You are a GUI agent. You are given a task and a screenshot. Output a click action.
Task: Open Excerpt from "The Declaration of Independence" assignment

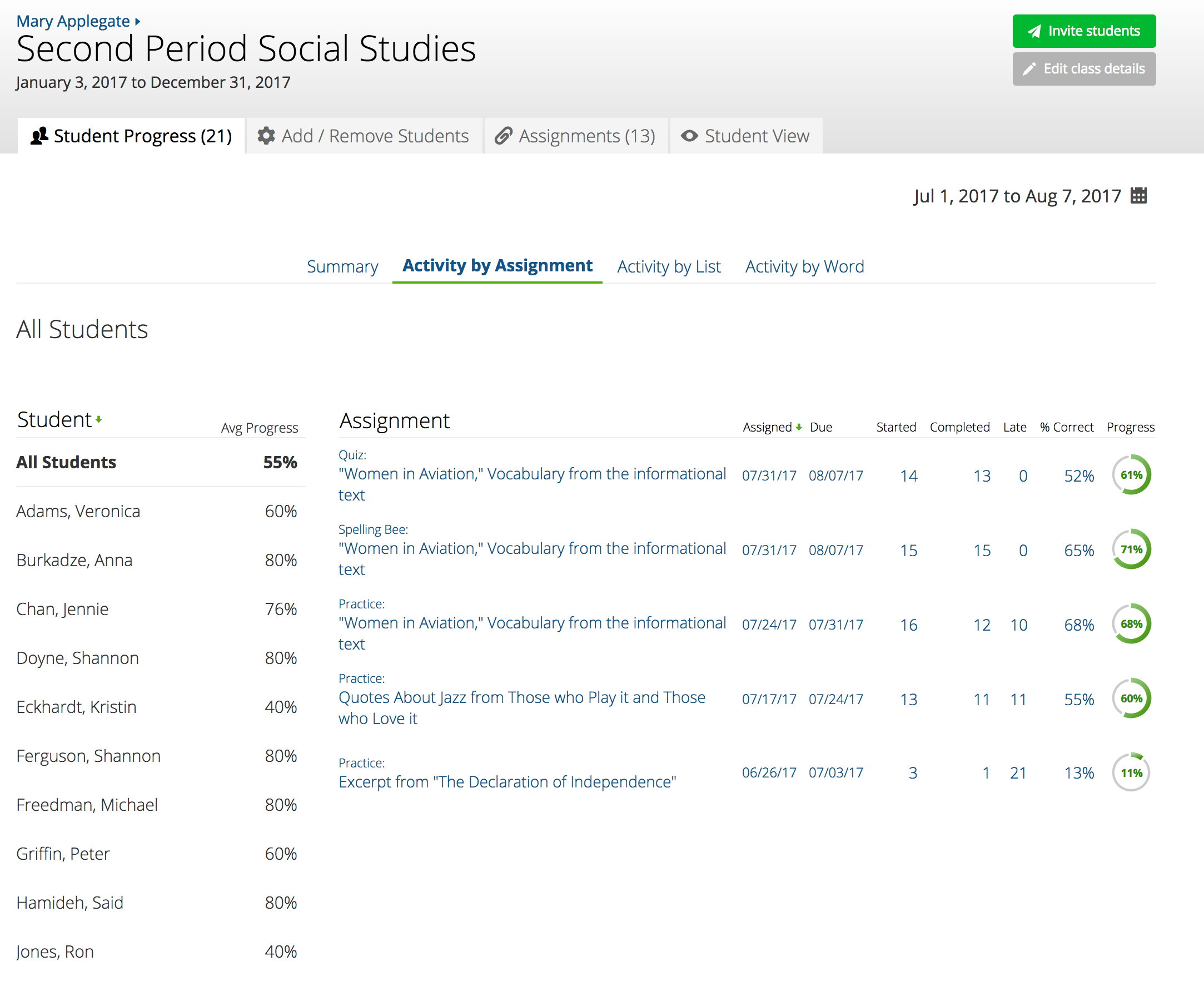click(x=507, y=781)
